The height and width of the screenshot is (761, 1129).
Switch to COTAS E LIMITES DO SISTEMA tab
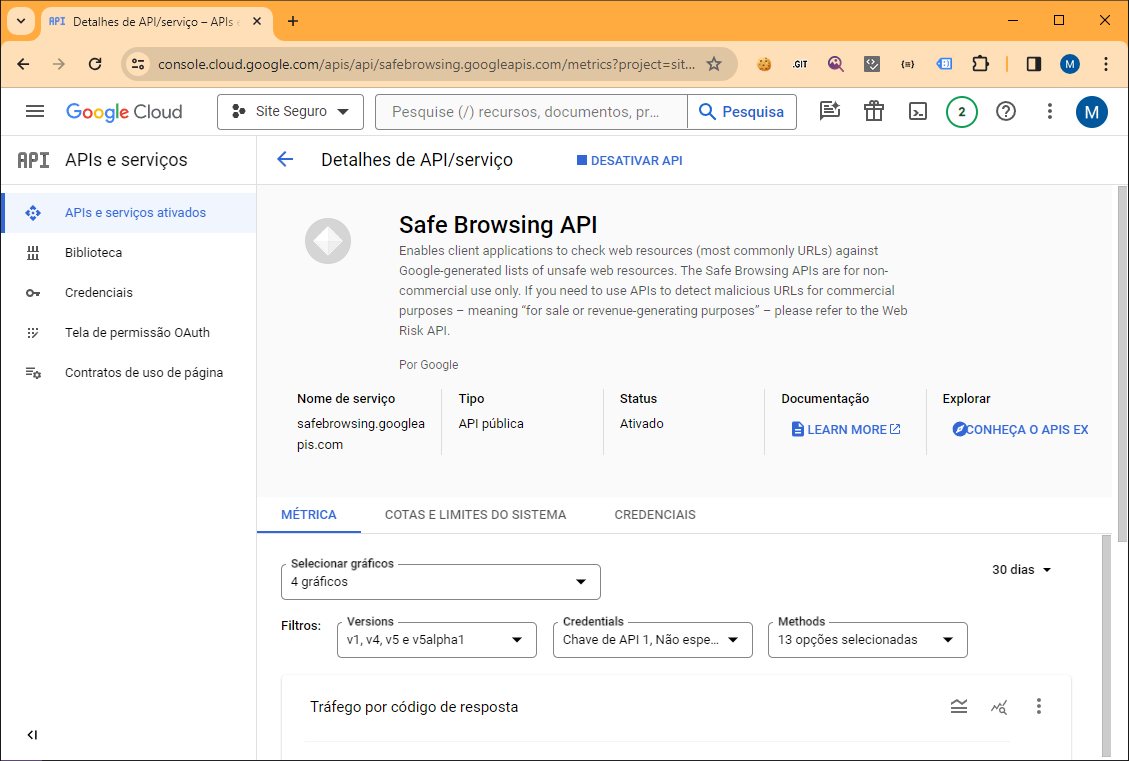pos(475,515)
